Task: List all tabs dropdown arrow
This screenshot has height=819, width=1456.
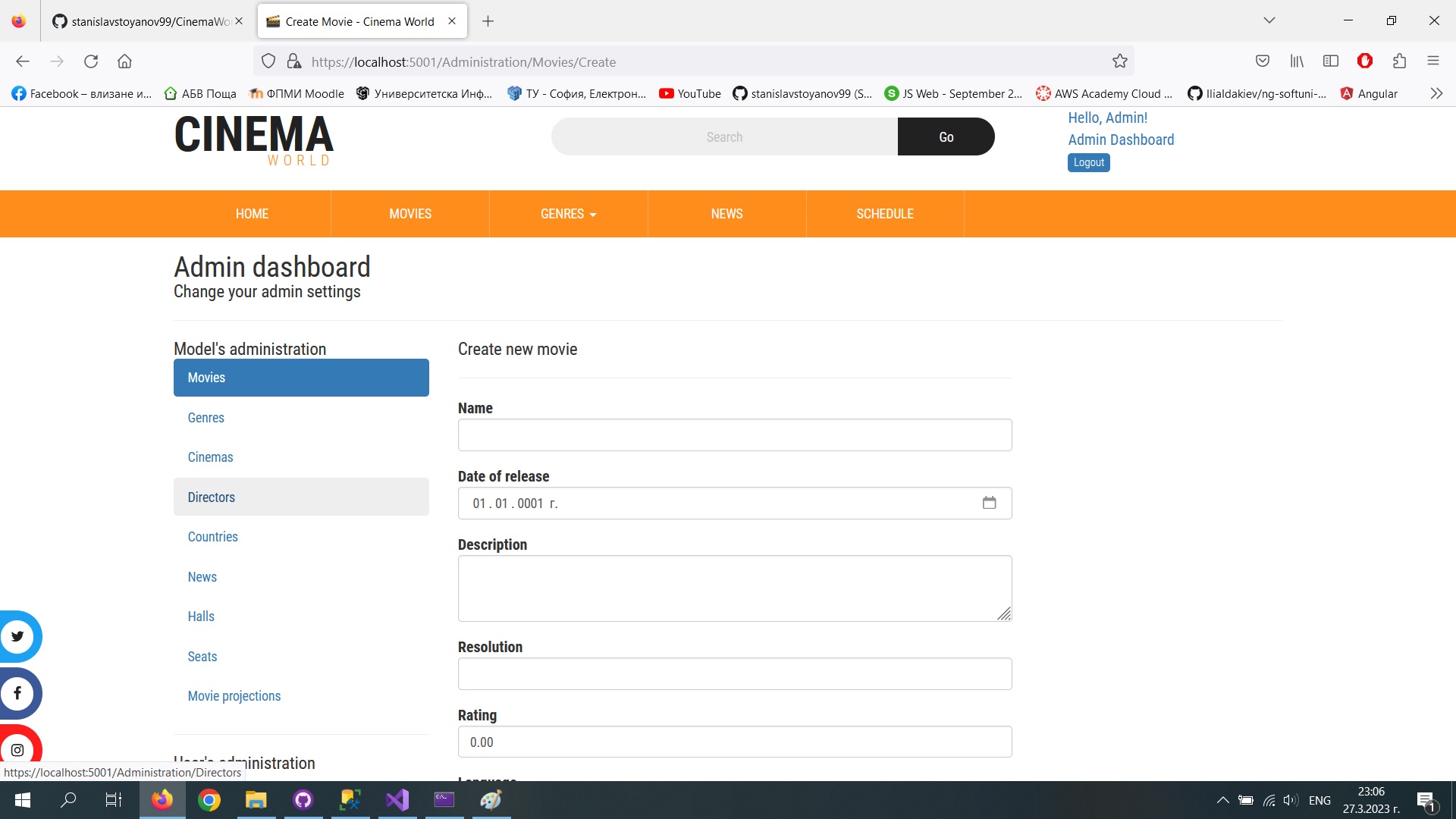Action: [x=1269, y=21]
